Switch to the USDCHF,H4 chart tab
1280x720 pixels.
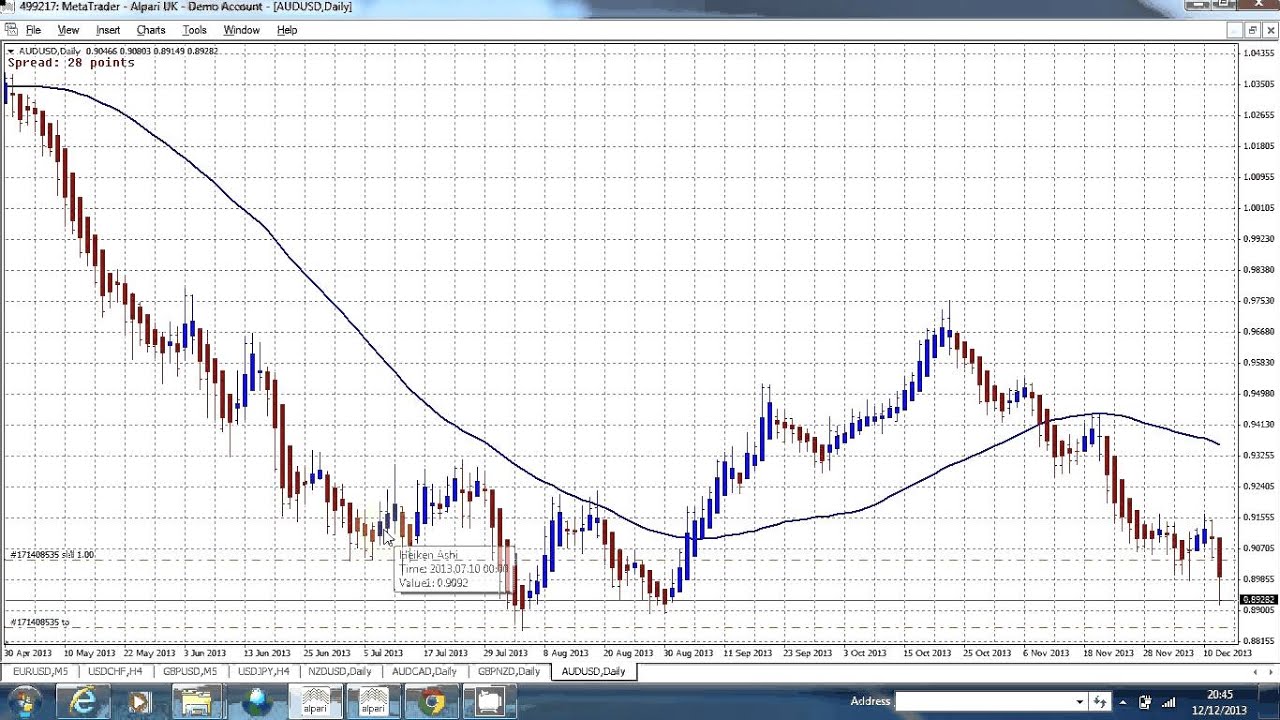[x=115, y=671]
